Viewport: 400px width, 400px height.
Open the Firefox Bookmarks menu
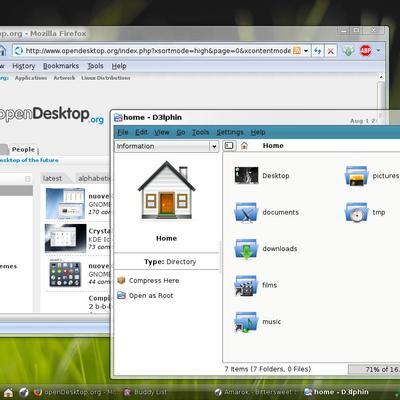(61, 66)
